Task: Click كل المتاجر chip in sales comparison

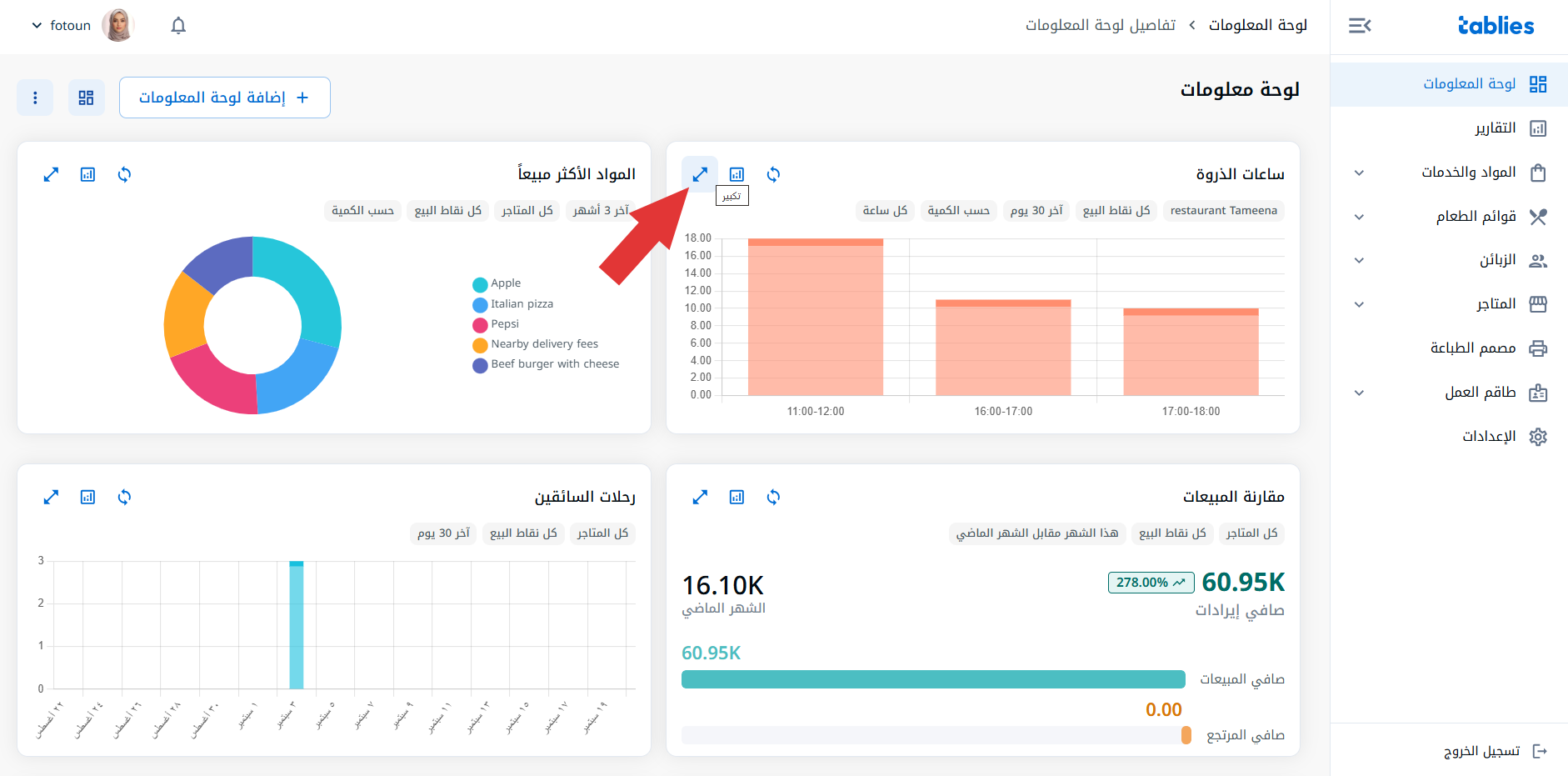Action: pyautogui.click(x=1251, y=533)
